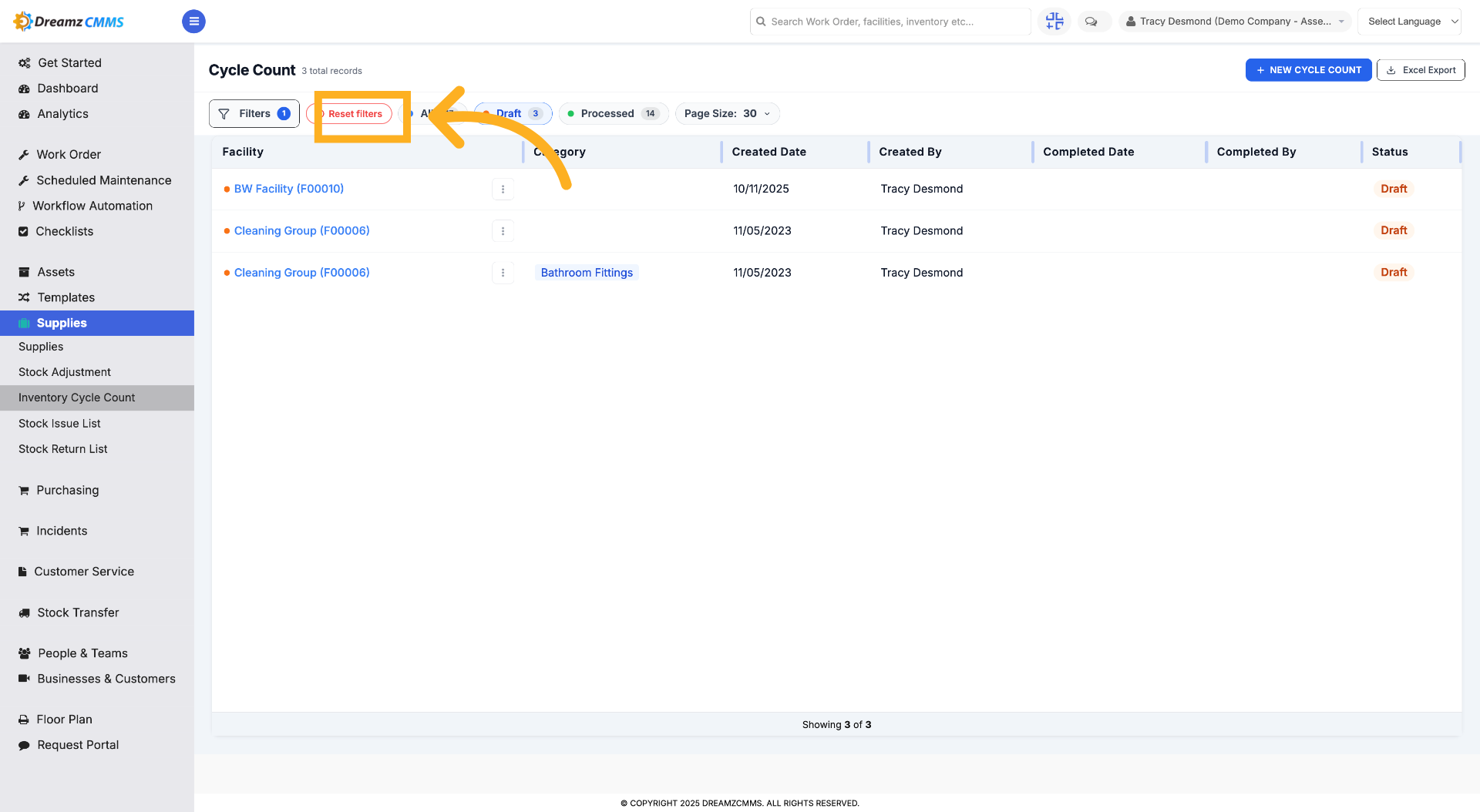The image size is (1480, 812).
Task: Open the Select Language dropdown
Action: click(x=1409, y=22)
